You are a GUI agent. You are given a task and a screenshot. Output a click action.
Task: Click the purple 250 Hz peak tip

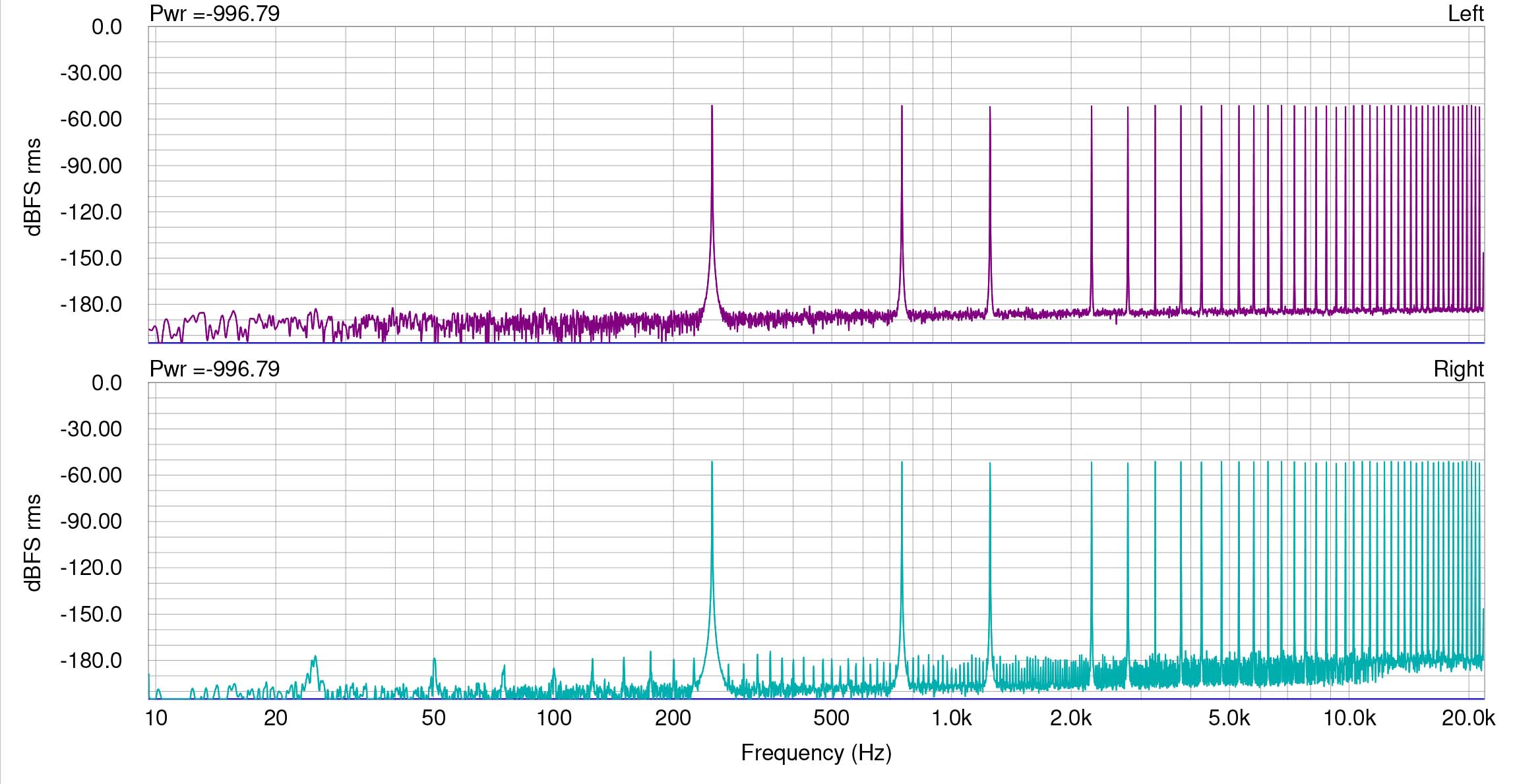(x=712, y=107)
